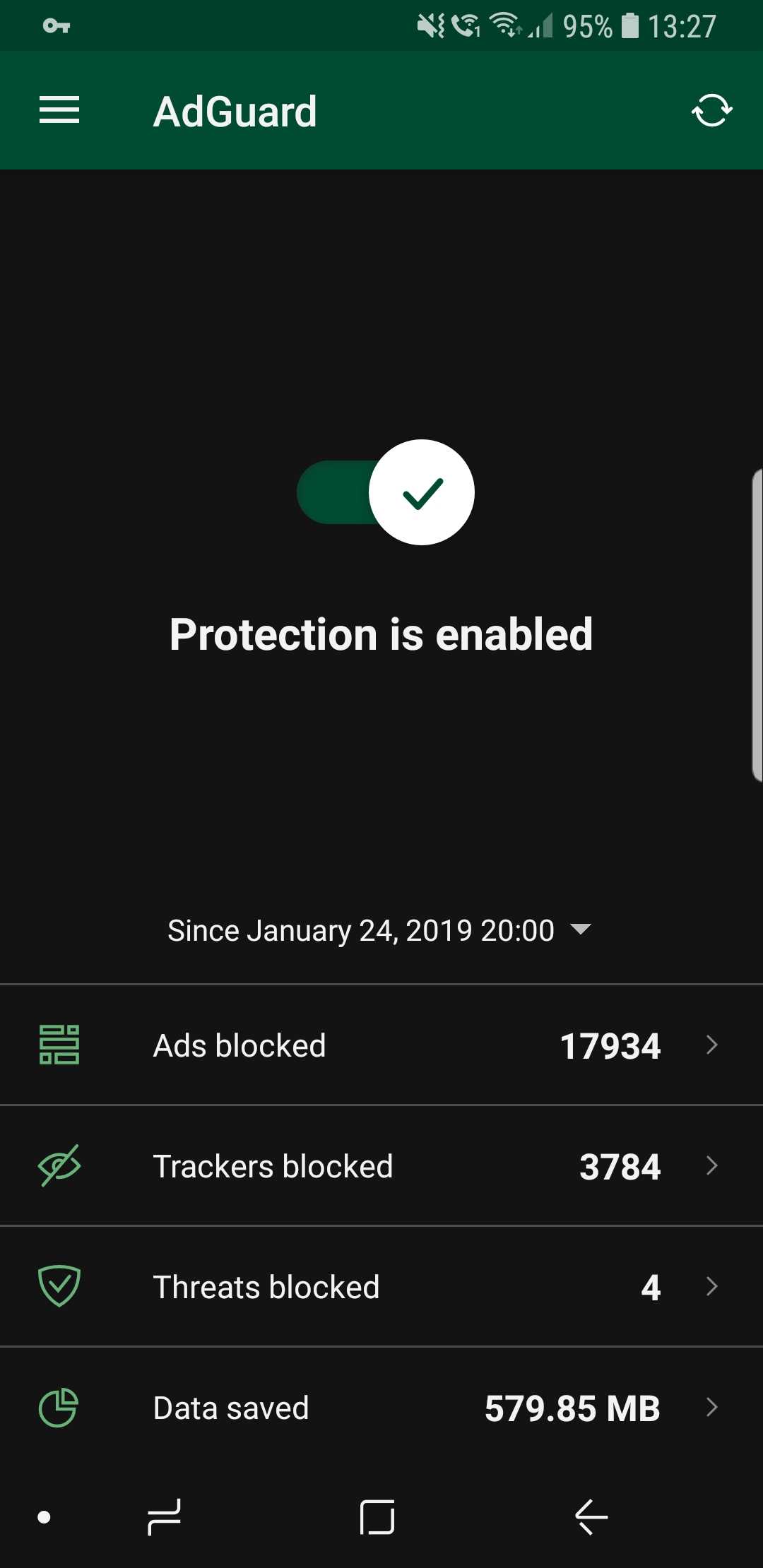
Task: Expand the statistics date range dropdown arrow
Action: pos(580,929)
